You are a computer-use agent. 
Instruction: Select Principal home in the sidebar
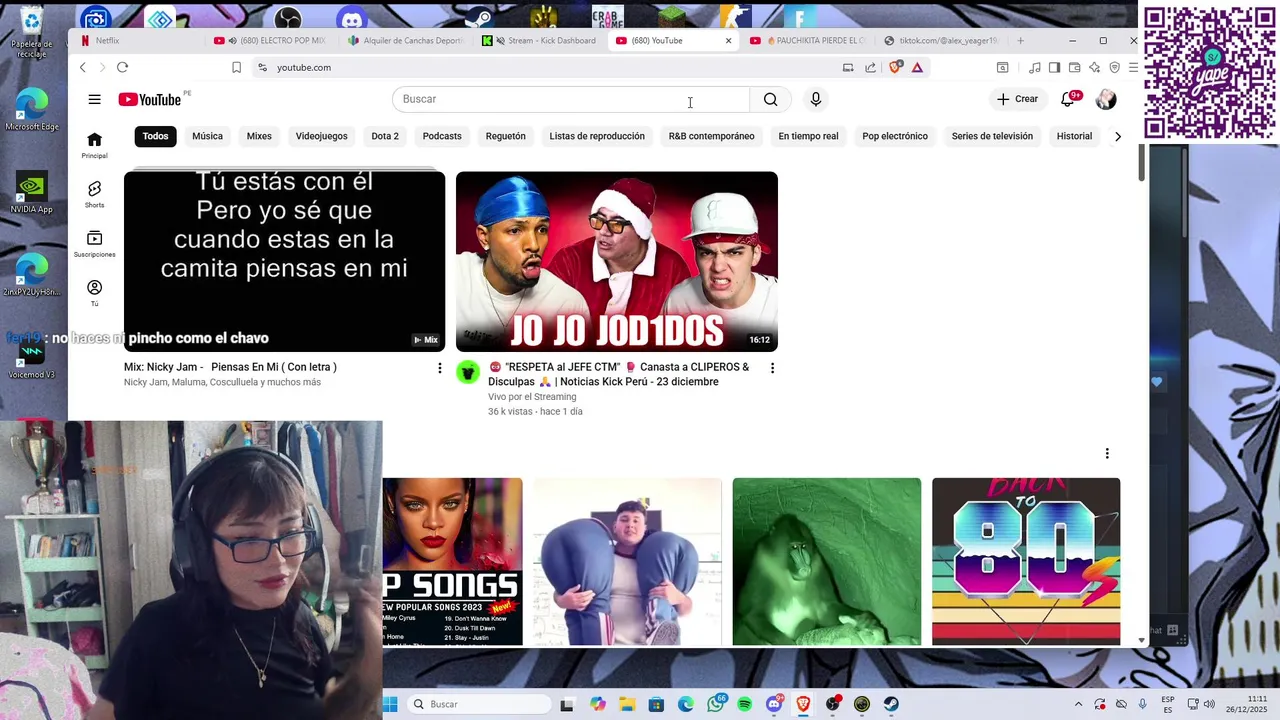[94, 145]
